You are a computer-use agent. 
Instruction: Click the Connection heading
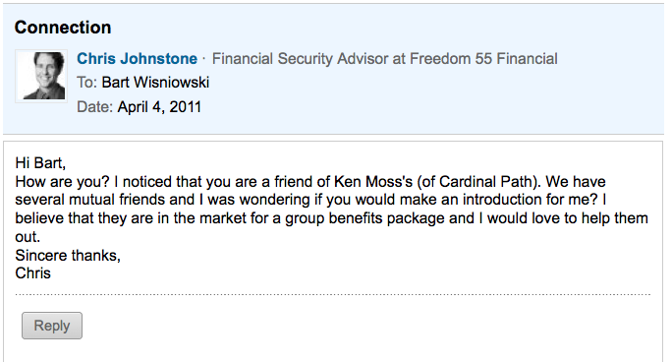(63, 27)
